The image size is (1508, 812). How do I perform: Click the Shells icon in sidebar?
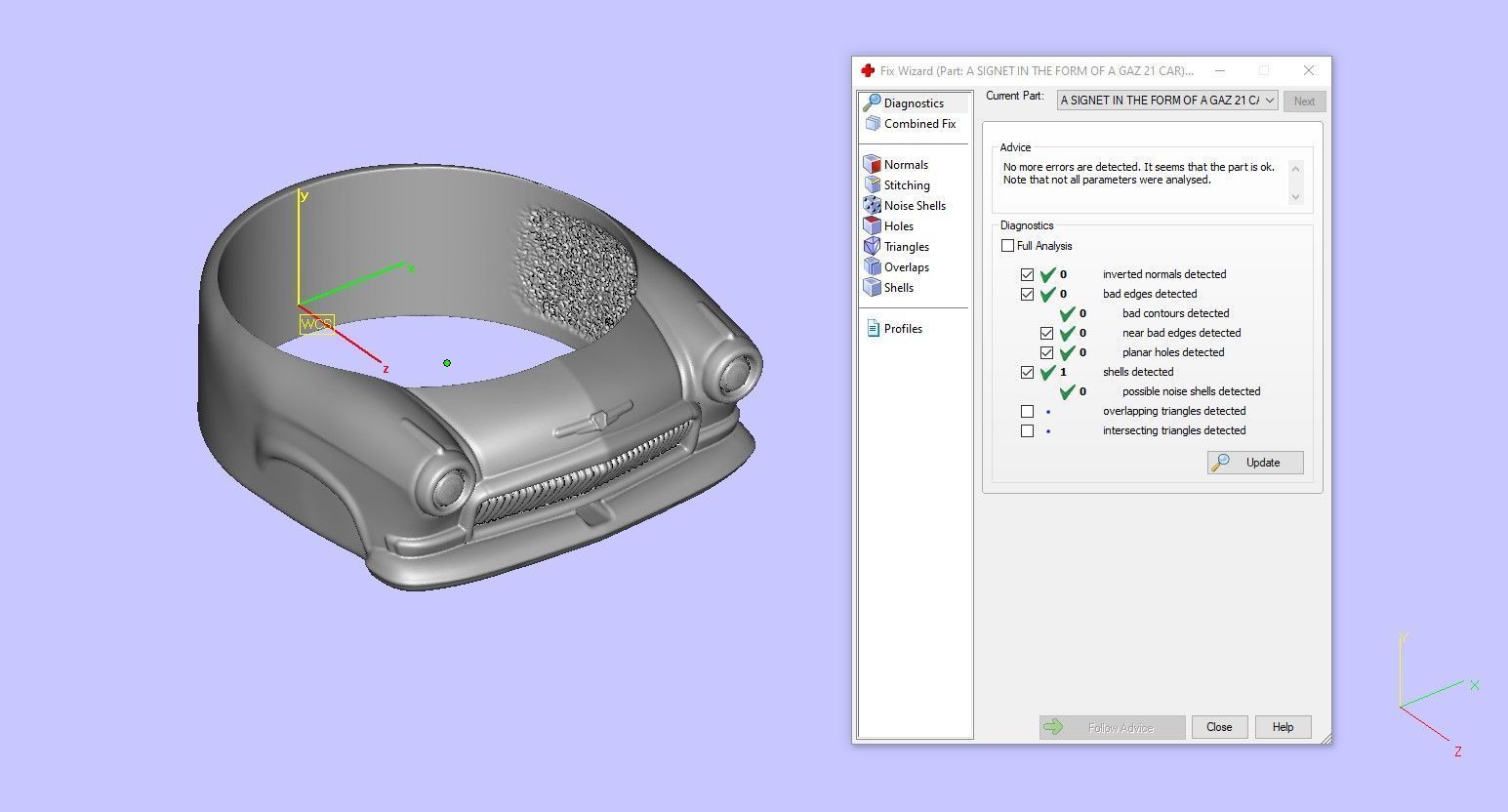(873, 288)
